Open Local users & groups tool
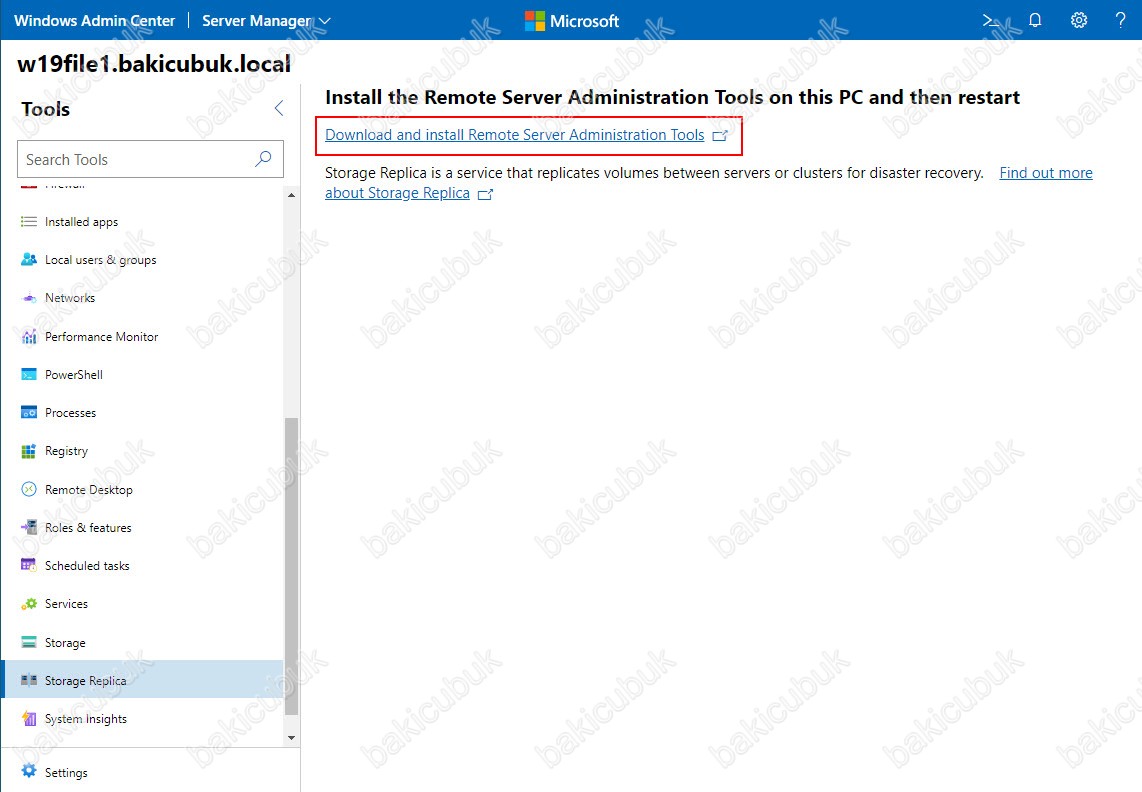This screenshot has width=1142, height=792. point(143,259)
